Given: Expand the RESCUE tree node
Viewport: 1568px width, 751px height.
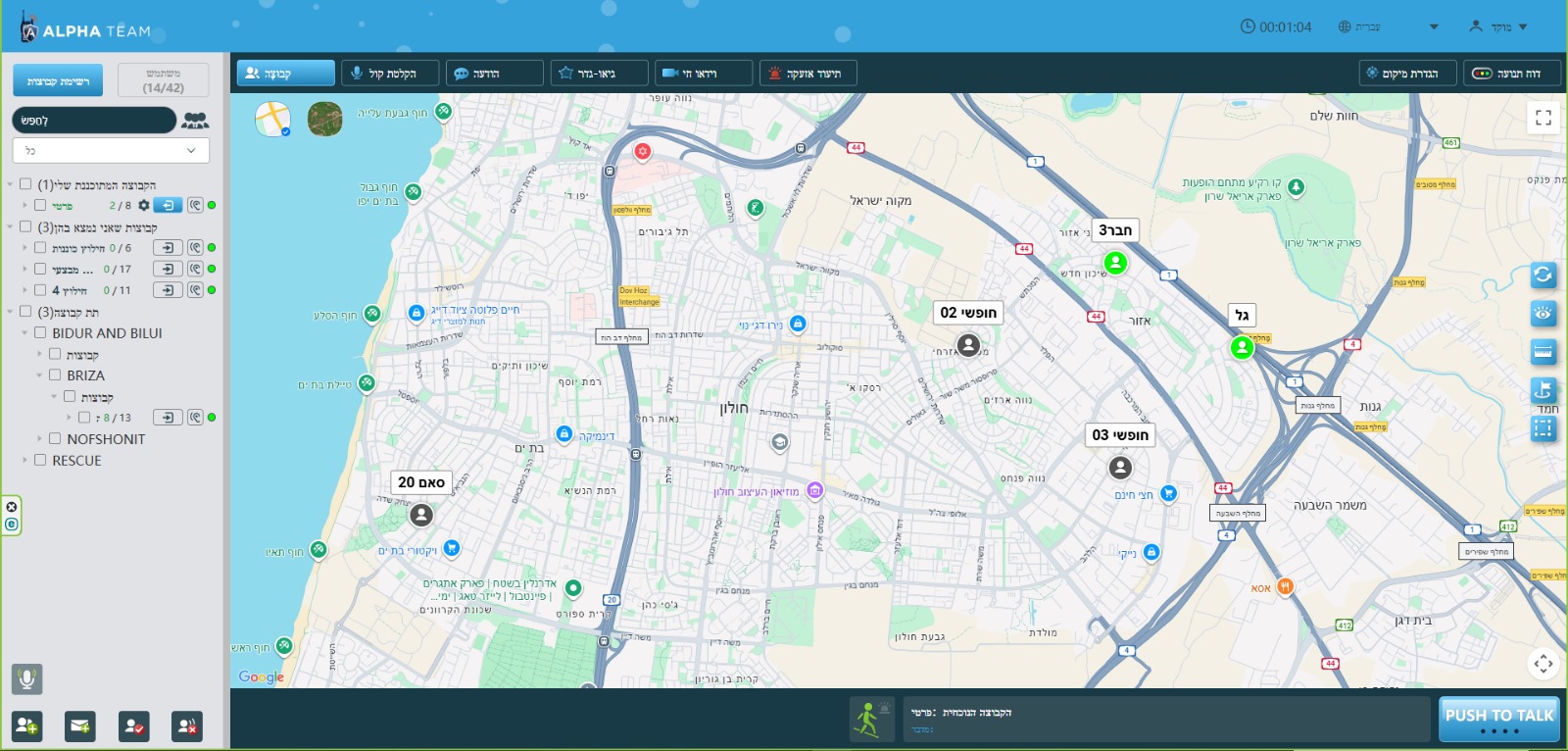Looking at the screenshot, I should (24, 460).
